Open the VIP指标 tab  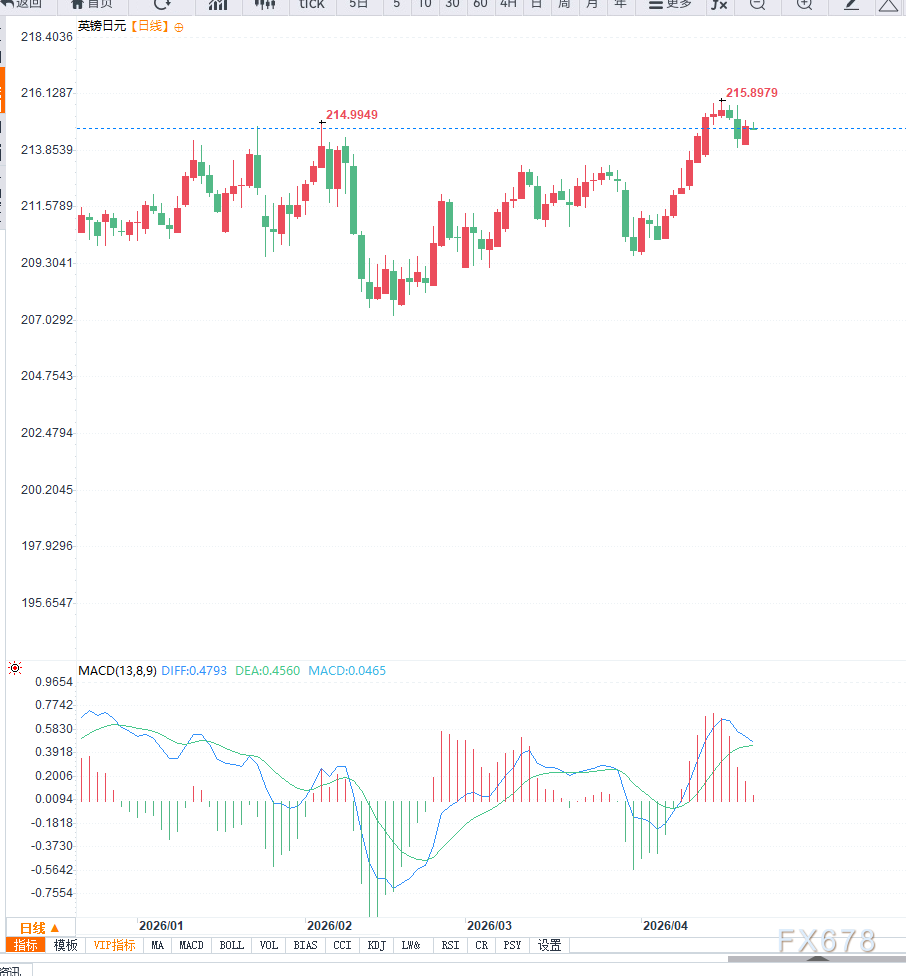pos(114,945)
